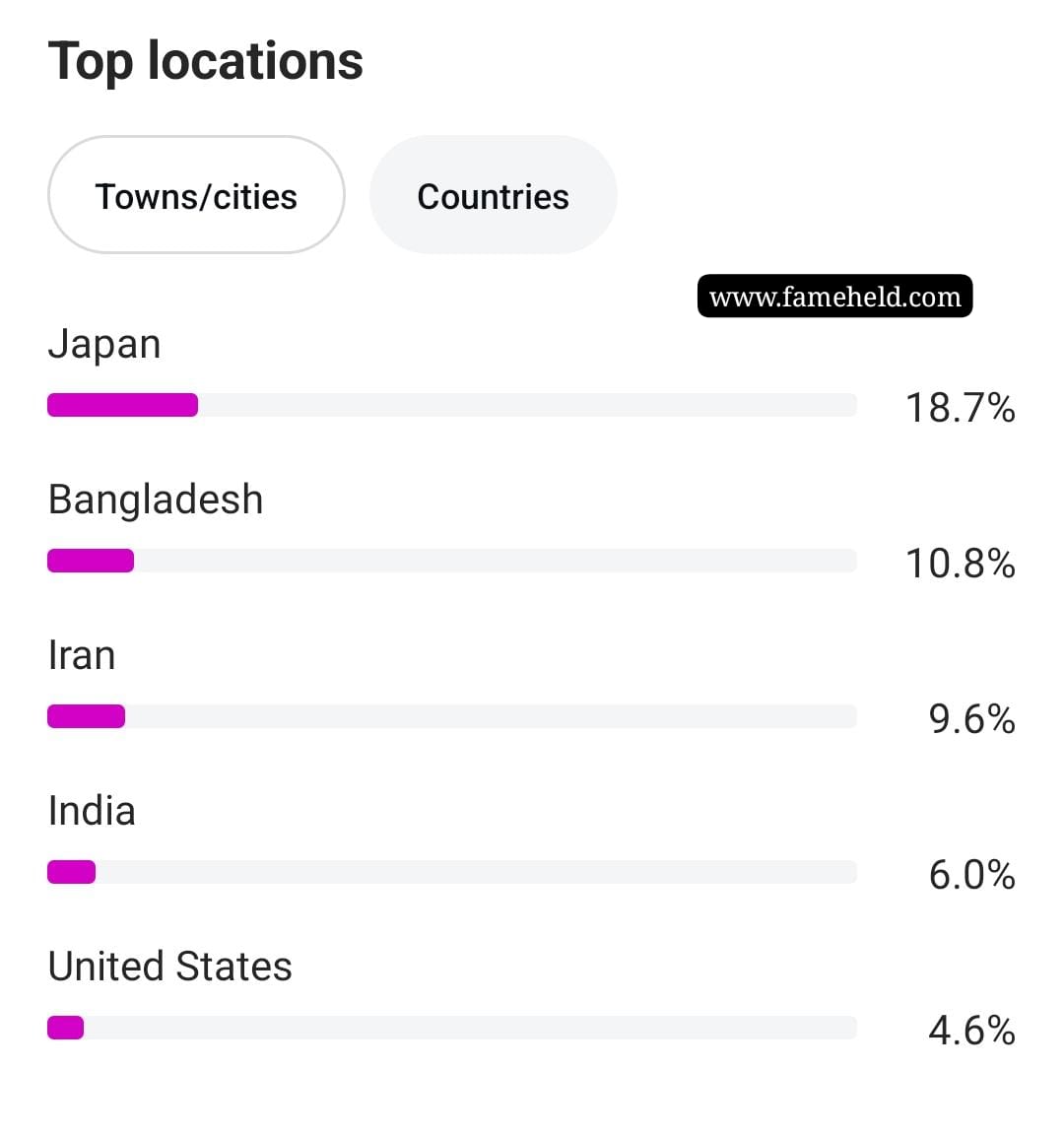Viewport: 1064px width, 1137px height.
Task: Select the United States label
Action: [169, 966]
